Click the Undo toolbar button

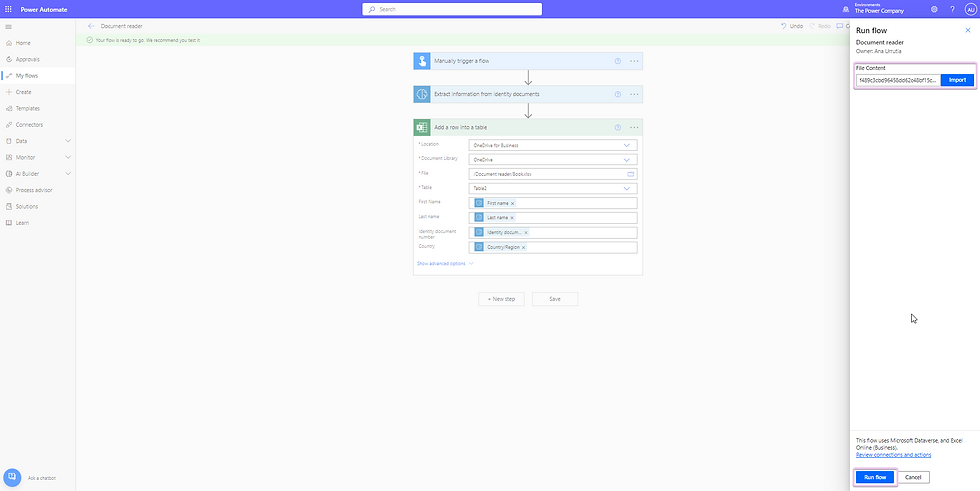[x=792, y=26]
